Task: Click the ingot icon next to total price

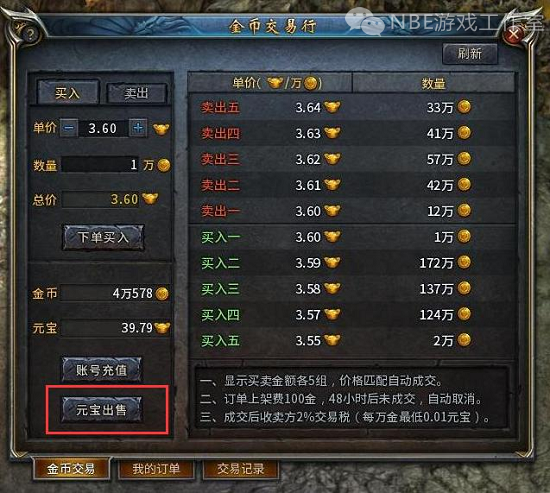Action: (150, 199)
